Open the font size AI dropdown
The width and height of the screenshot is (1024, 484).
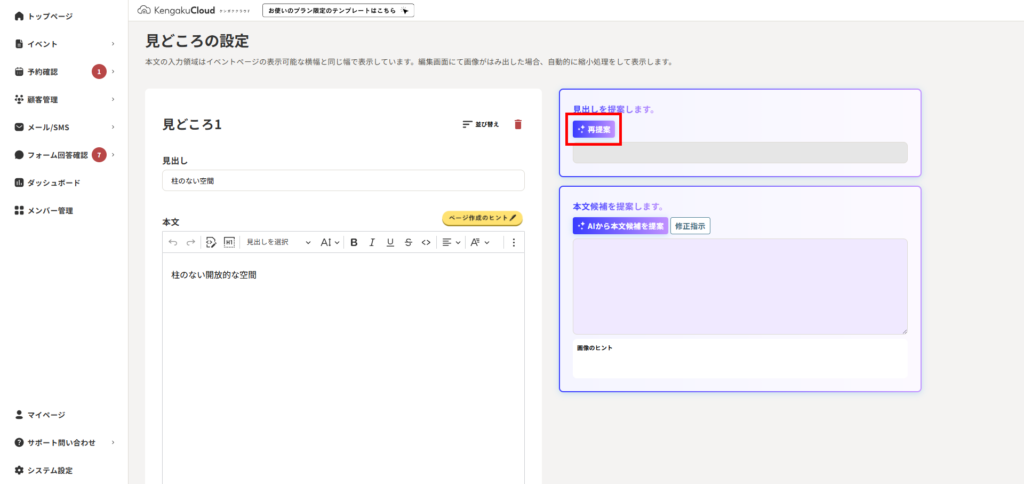coord(330,242)
